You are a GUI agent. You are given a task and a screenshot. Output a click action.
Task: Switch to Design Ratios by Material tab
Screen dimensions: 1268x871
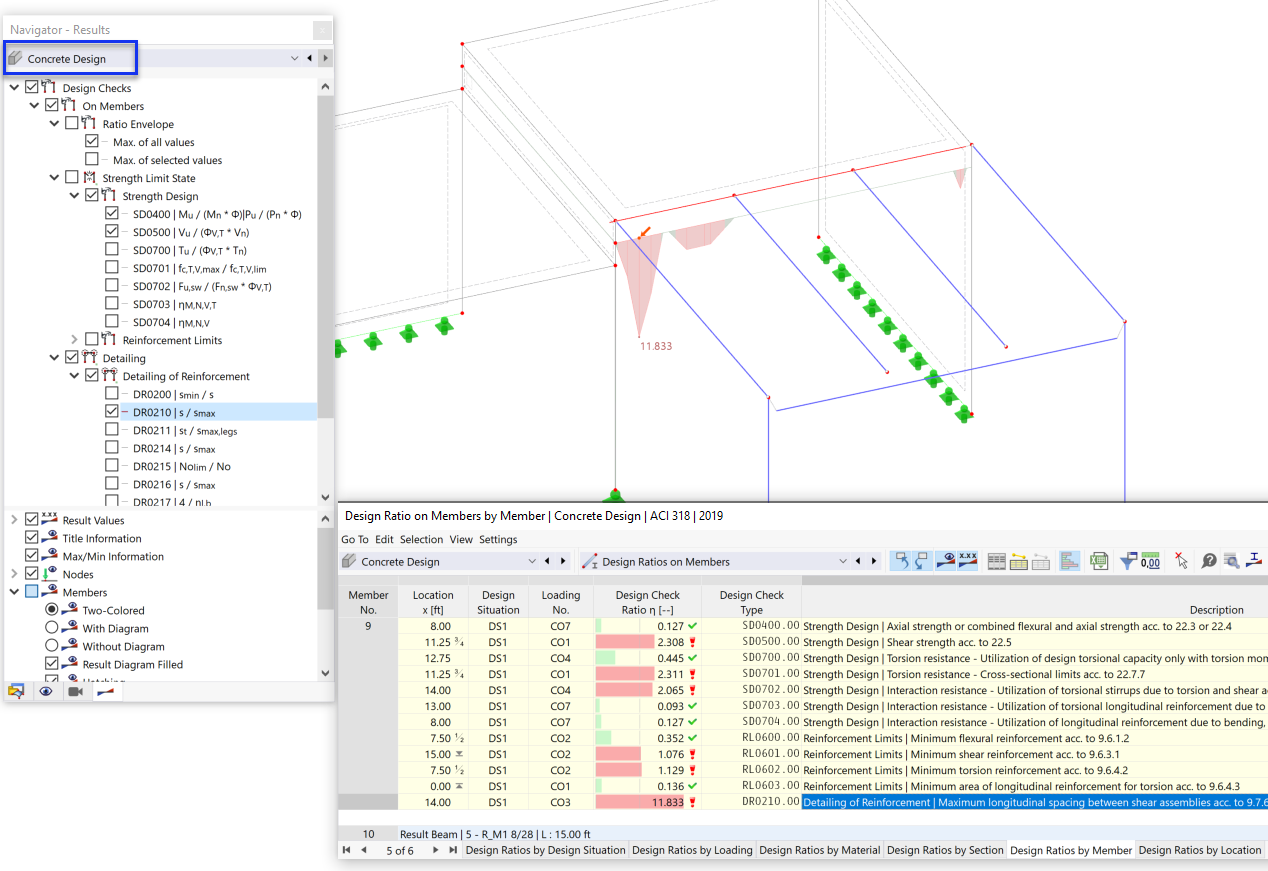820,850
